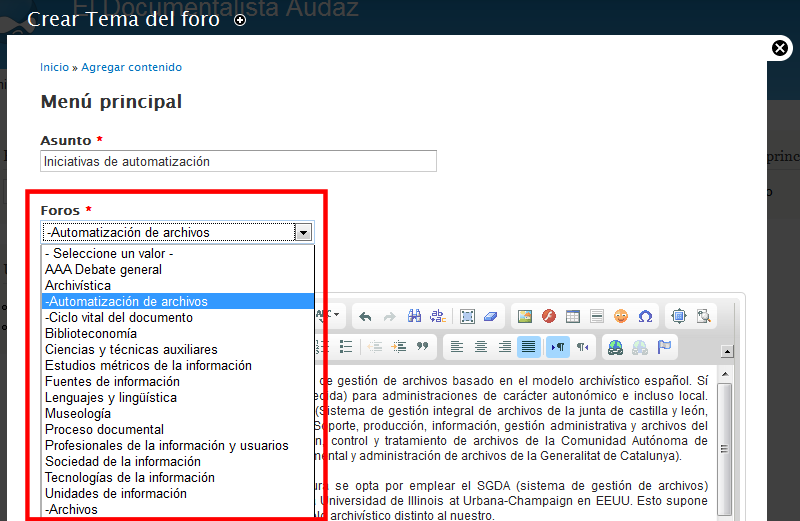Insert special character with the Omega icon
The image size is (800, 521).
point(646,316)
